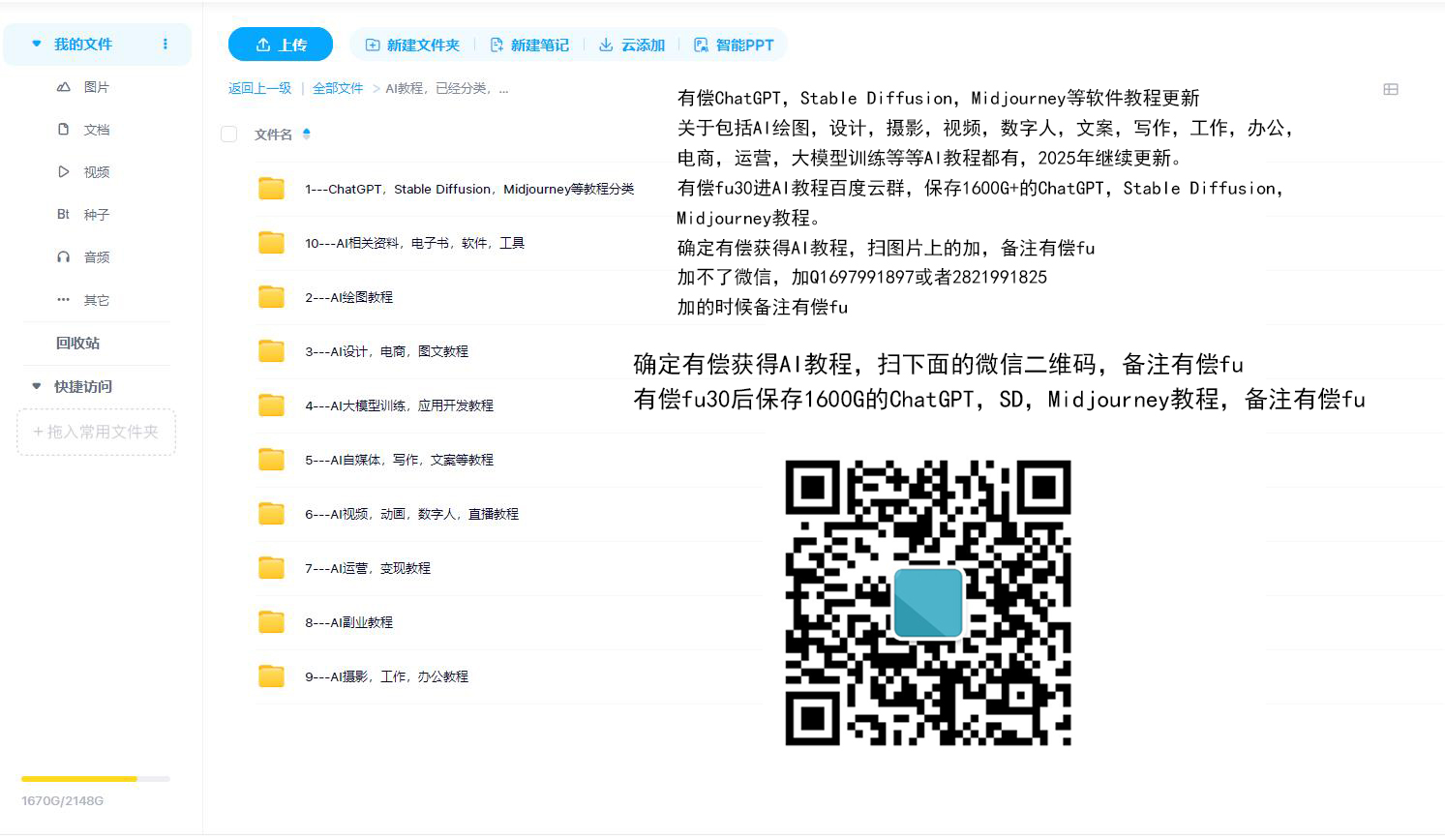Click the storage usage bar

tap(96, 779)
